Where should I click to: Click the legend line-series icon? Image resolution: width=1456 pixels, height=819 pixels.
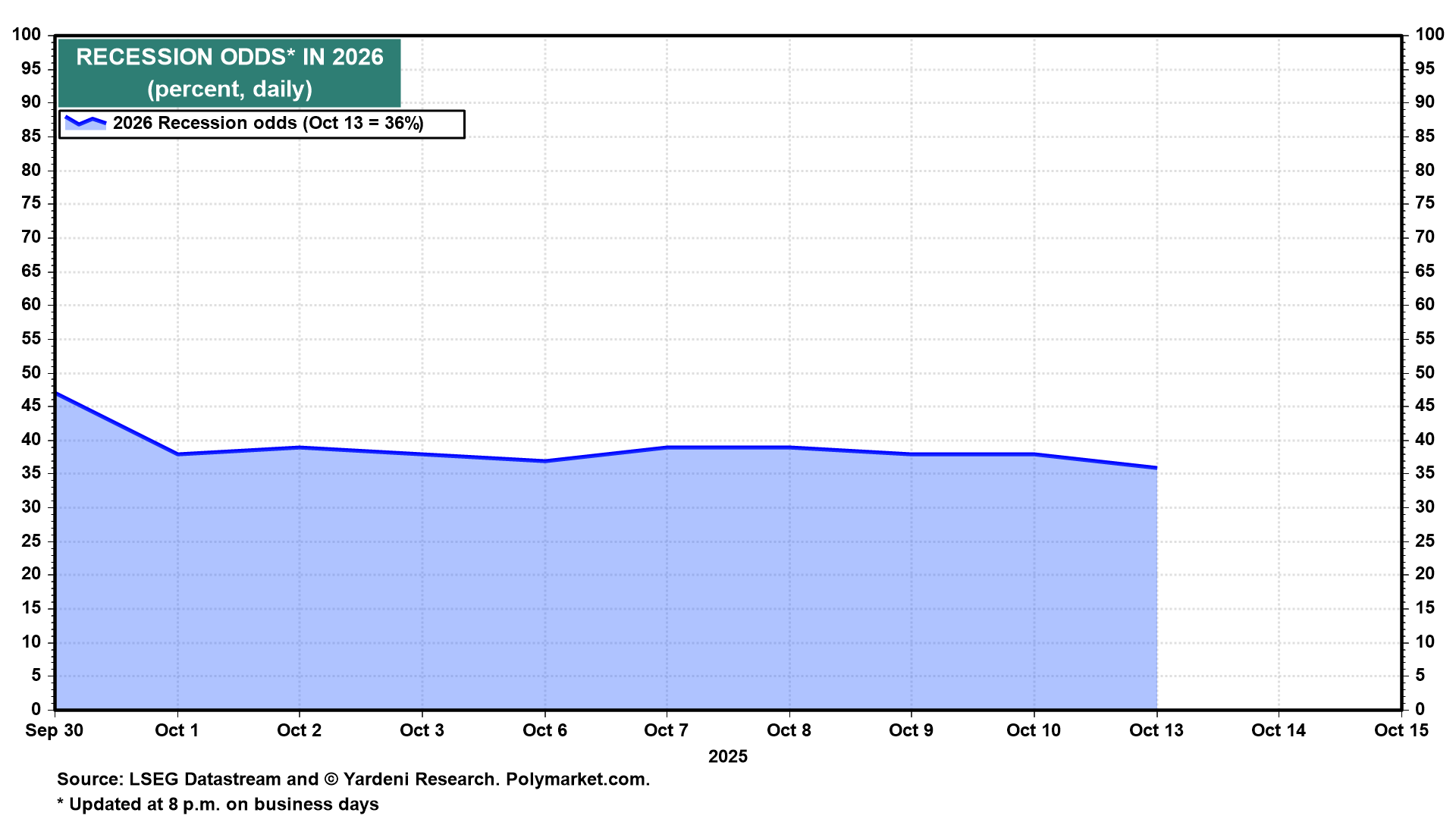(x=85, y=123)
